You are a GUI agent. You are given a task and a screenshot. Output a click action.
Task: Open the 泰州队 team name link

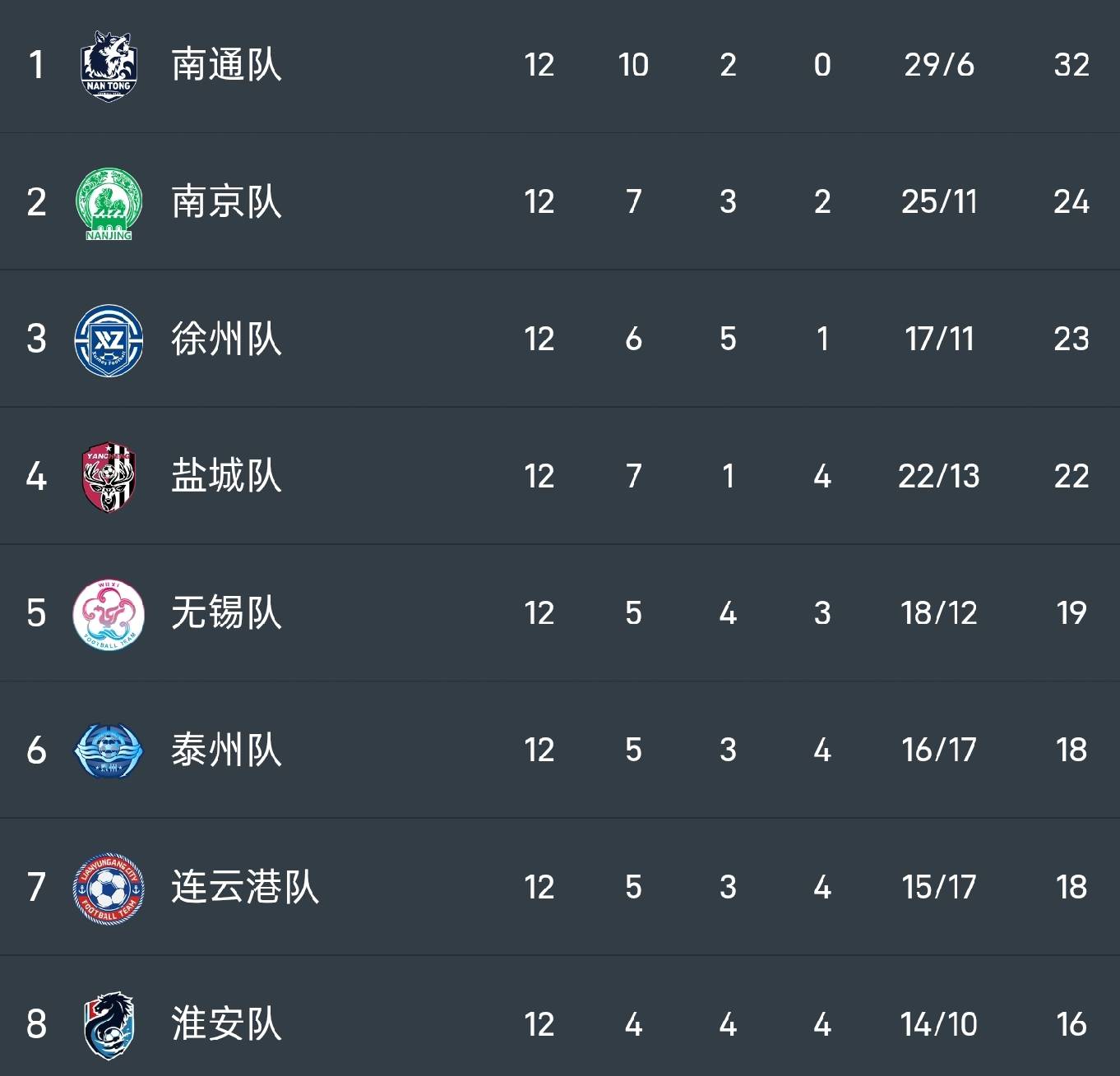click(x=226, y=750)
